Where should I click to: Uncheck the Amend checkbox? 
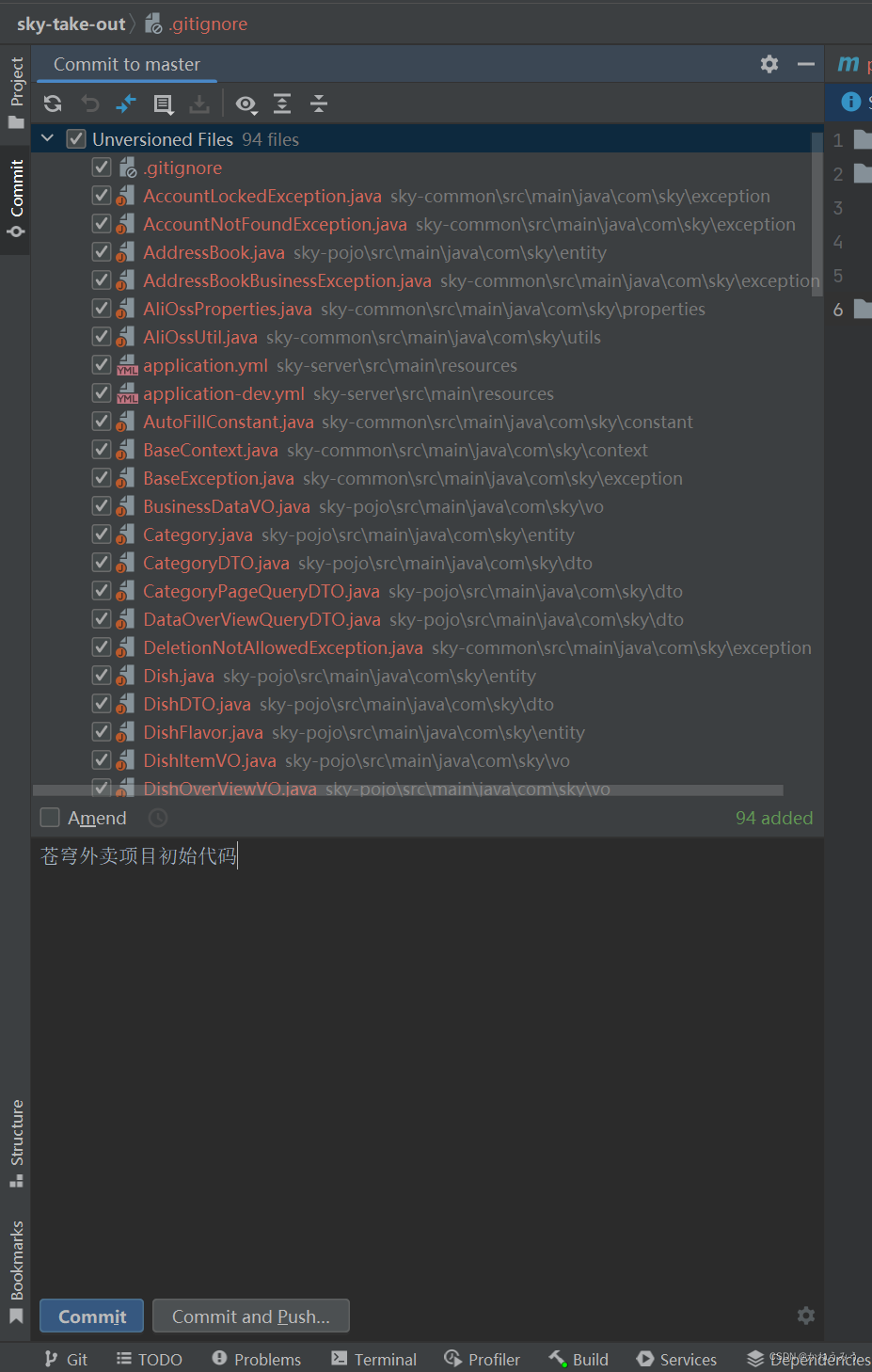pos(49,817)
